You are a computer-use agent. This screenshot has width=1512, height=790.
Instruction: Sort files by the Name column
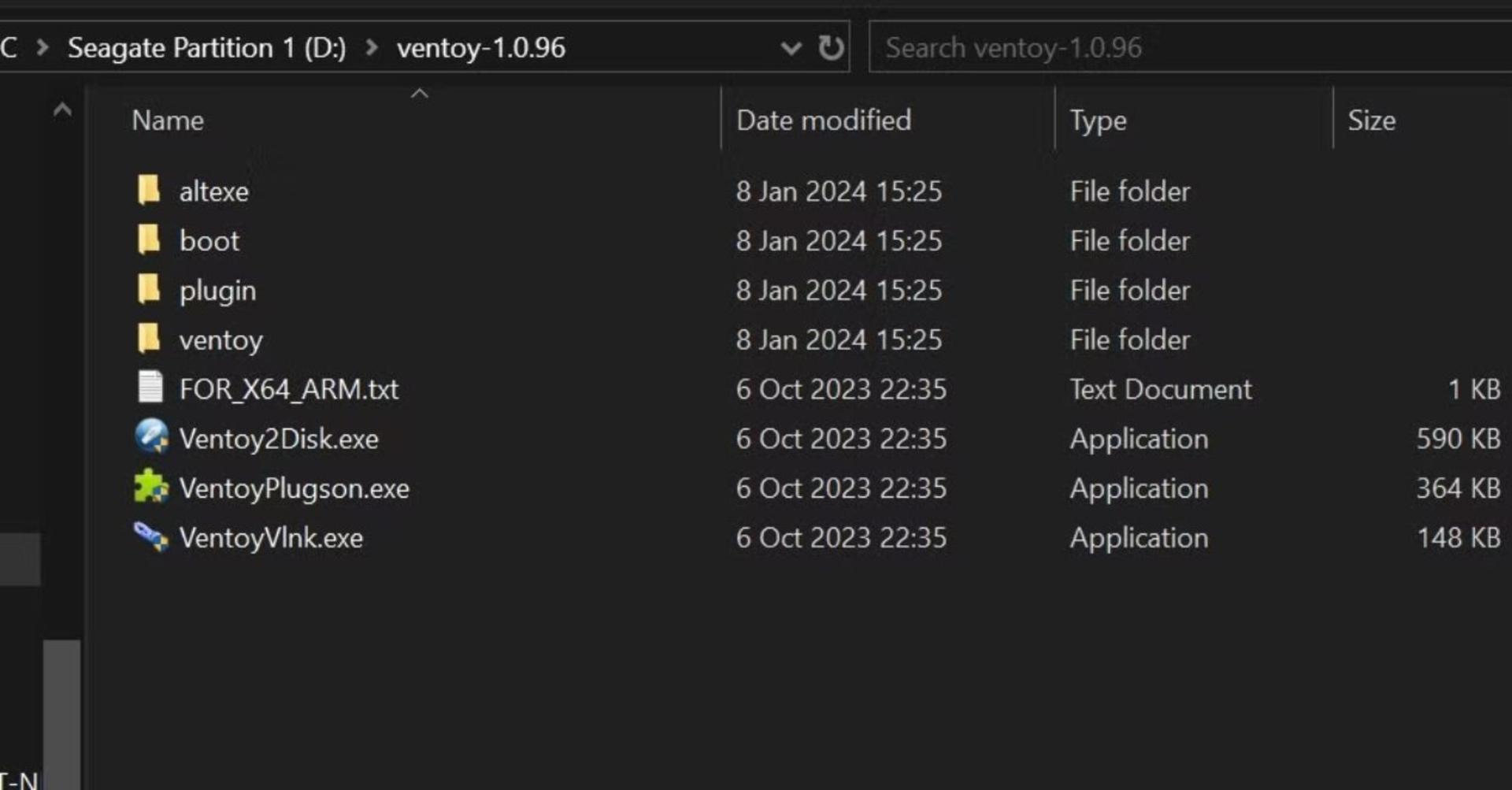tap(168, 121)
